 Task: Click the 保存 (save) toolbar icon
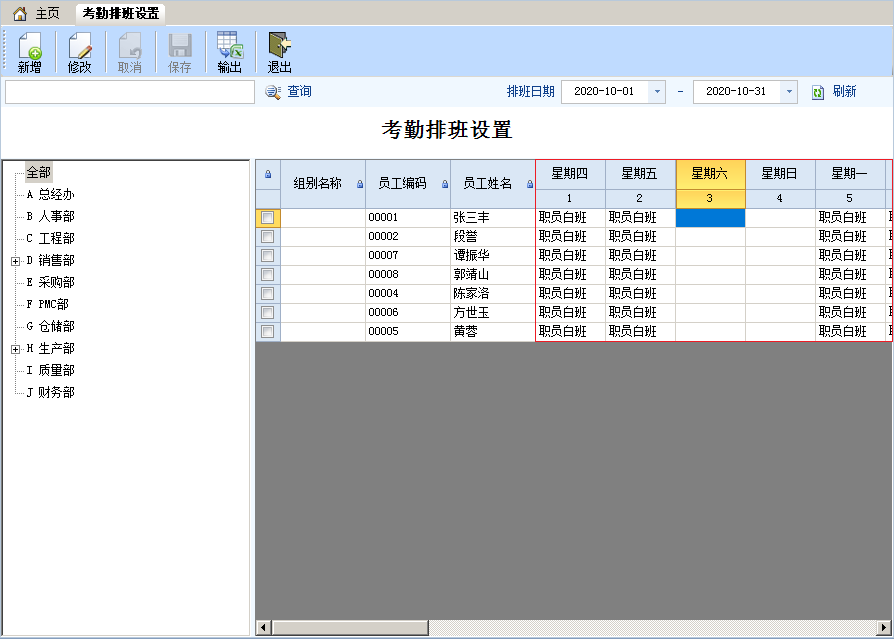coord(180,52)
